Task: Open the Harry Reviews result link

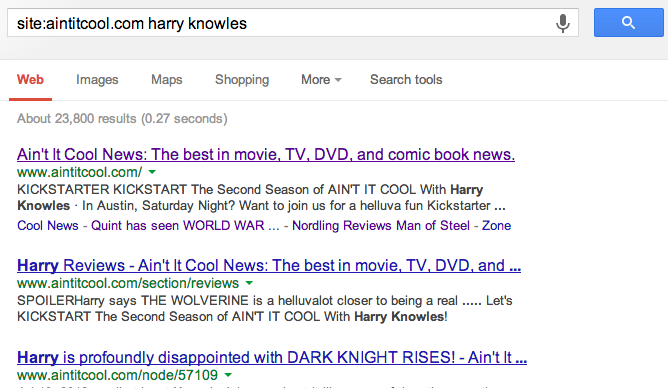Action: point(269,265)
